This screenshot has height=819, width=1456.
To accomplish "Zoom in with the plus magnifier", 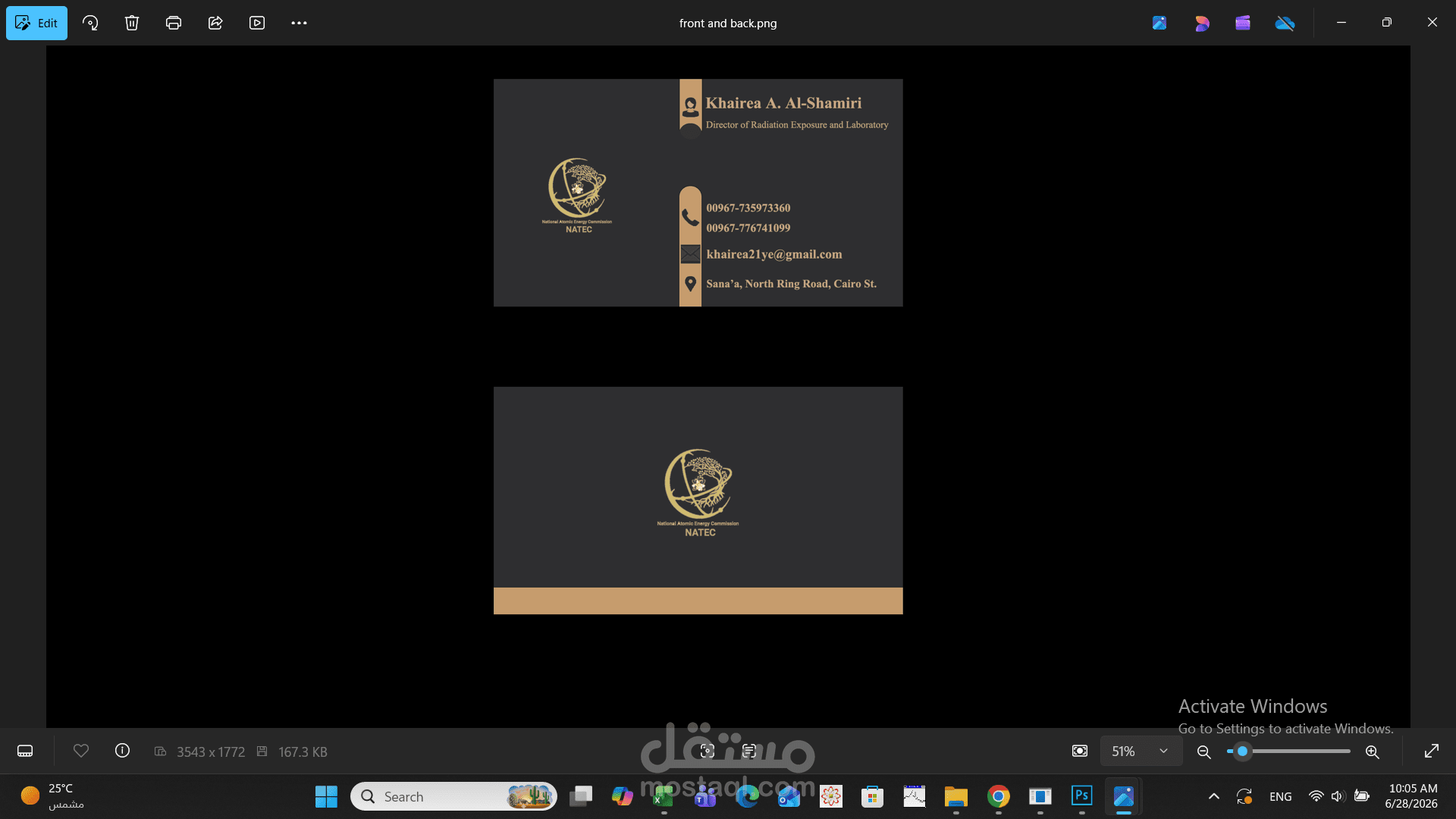I will tap(1373, 752).
